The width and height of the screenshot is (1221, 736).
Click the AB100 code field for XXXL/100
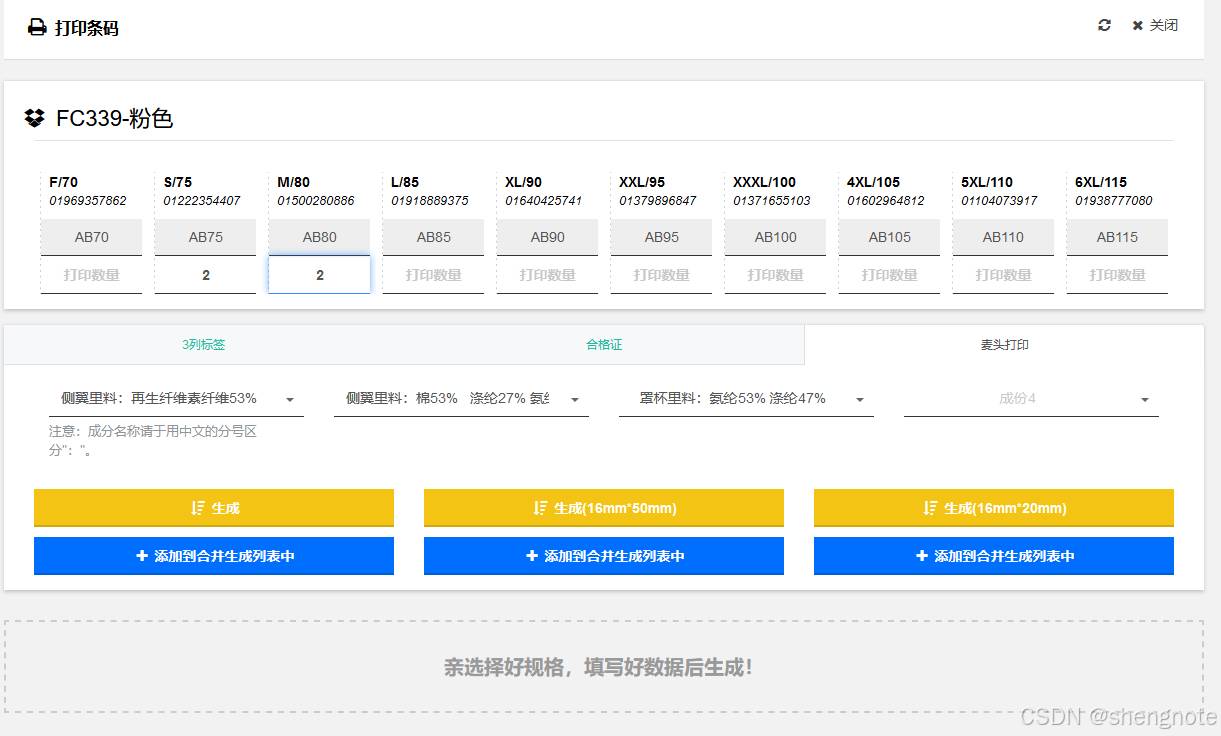[776, 238]
